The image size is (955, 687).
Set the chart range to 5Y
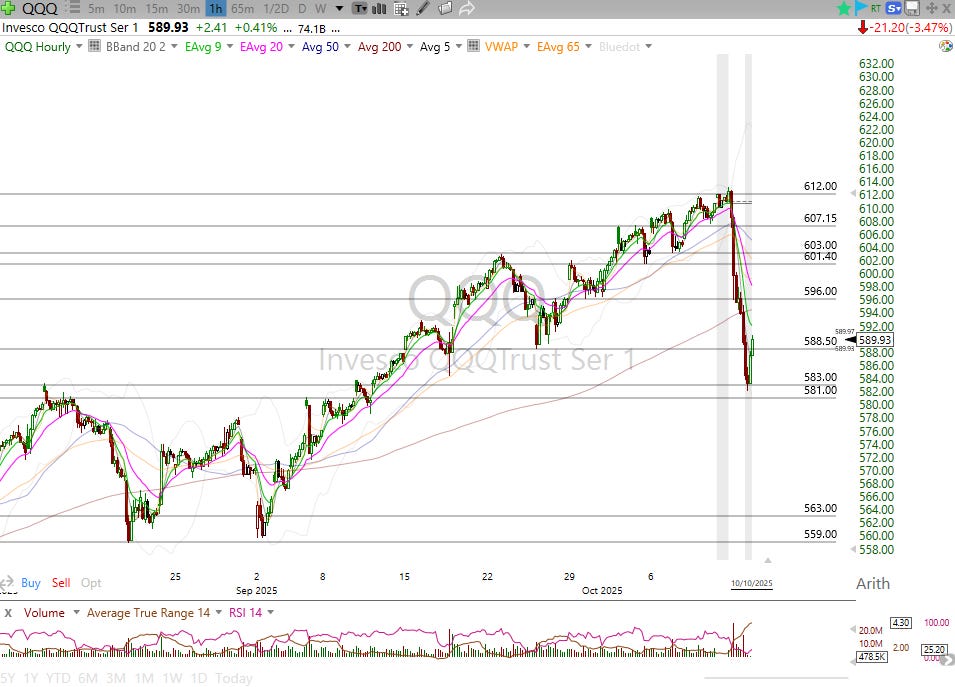[7, 678]
